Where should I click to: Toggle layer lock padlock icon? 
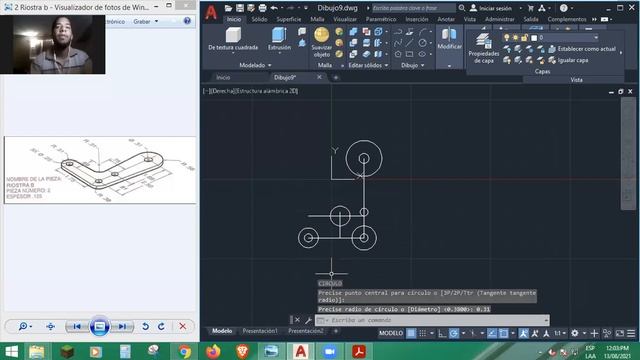click(524, 38)
